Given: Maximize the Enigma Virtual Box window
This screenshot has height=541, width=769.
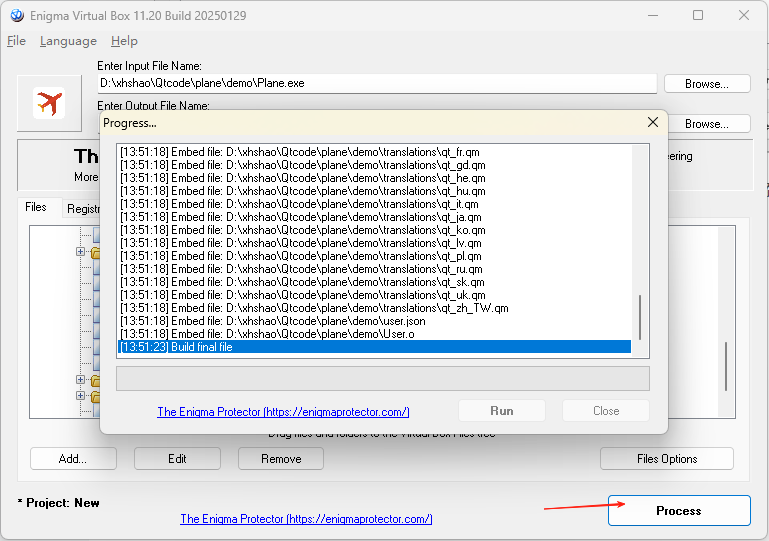Looking at the screenshot, I should [698, 15].
